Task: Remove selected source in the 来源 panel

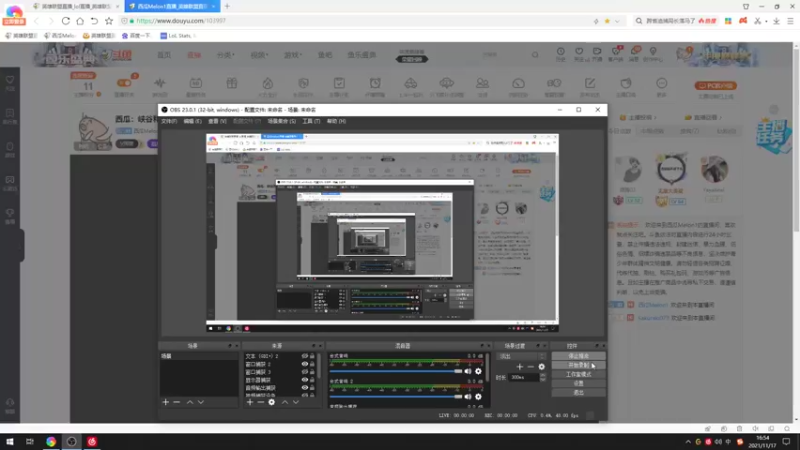Action: (261, 402)
